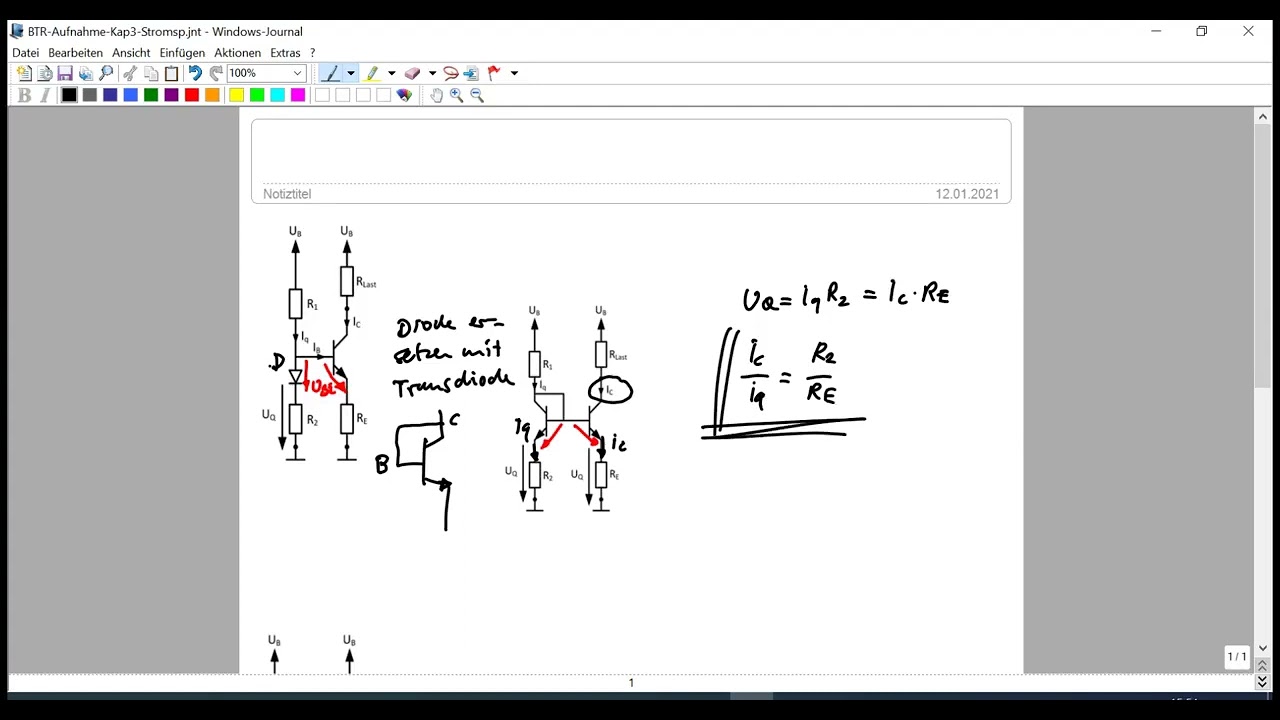Select the red Flag tool
The width and height of the screenshot is (1280, 720).
(495, 73)
